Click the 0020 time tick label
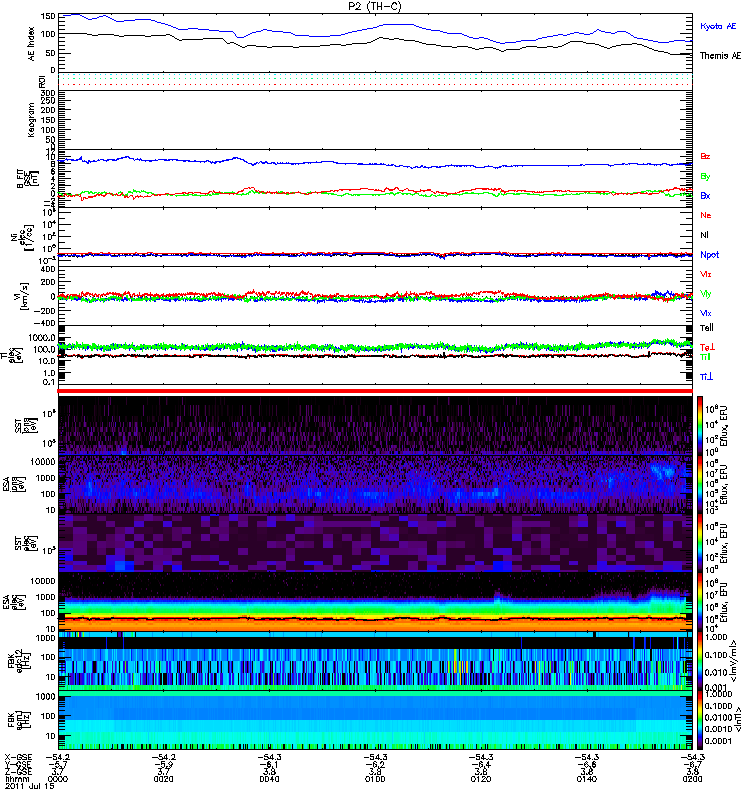Image resolution: width=750 pixels, height=800 pixels. pyautogui.click(x=163, y=779)
